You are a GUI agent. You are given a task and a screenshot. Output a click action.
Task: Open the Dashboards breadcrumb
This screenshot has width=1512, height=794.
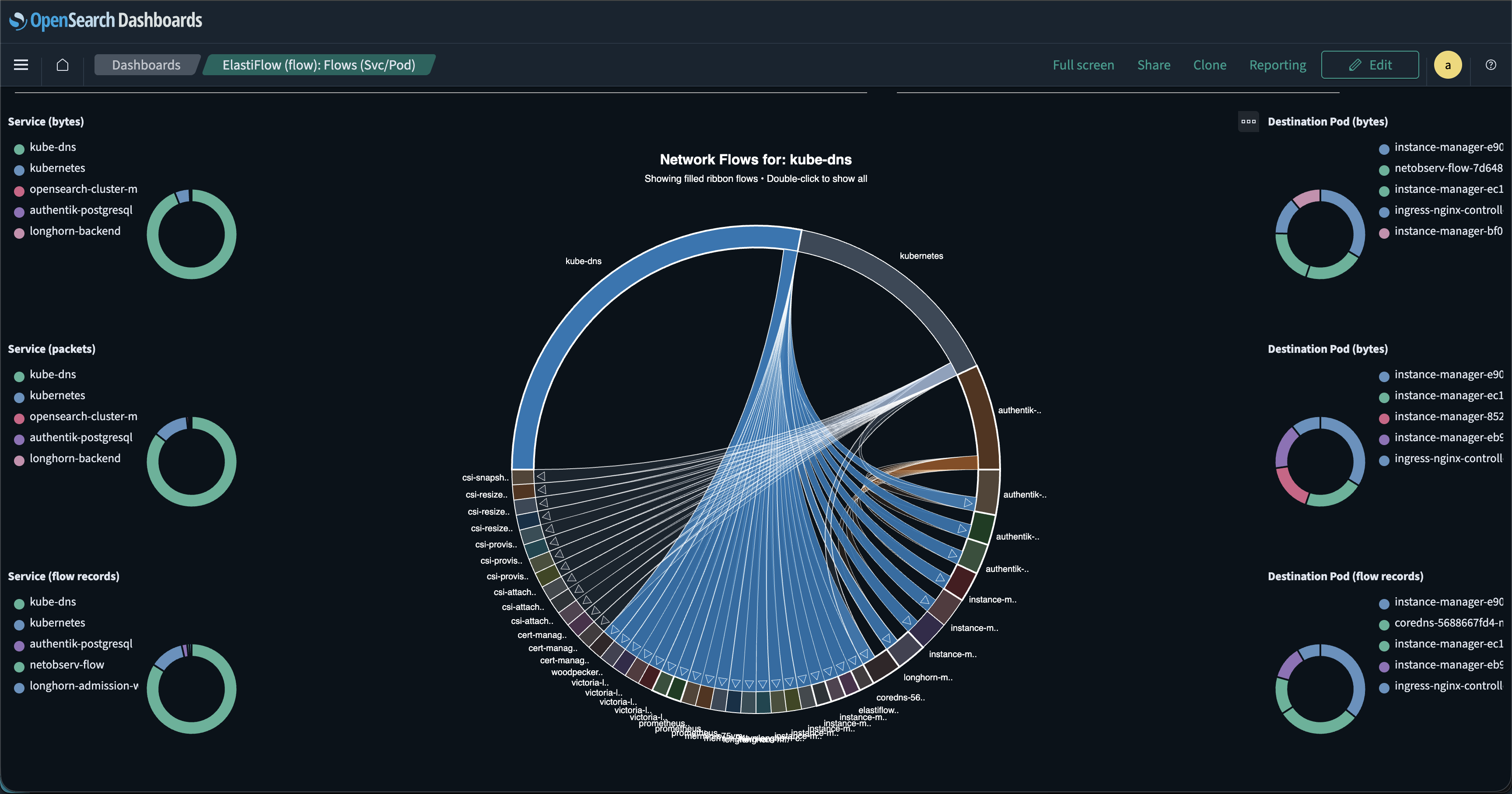click(146, 65)
